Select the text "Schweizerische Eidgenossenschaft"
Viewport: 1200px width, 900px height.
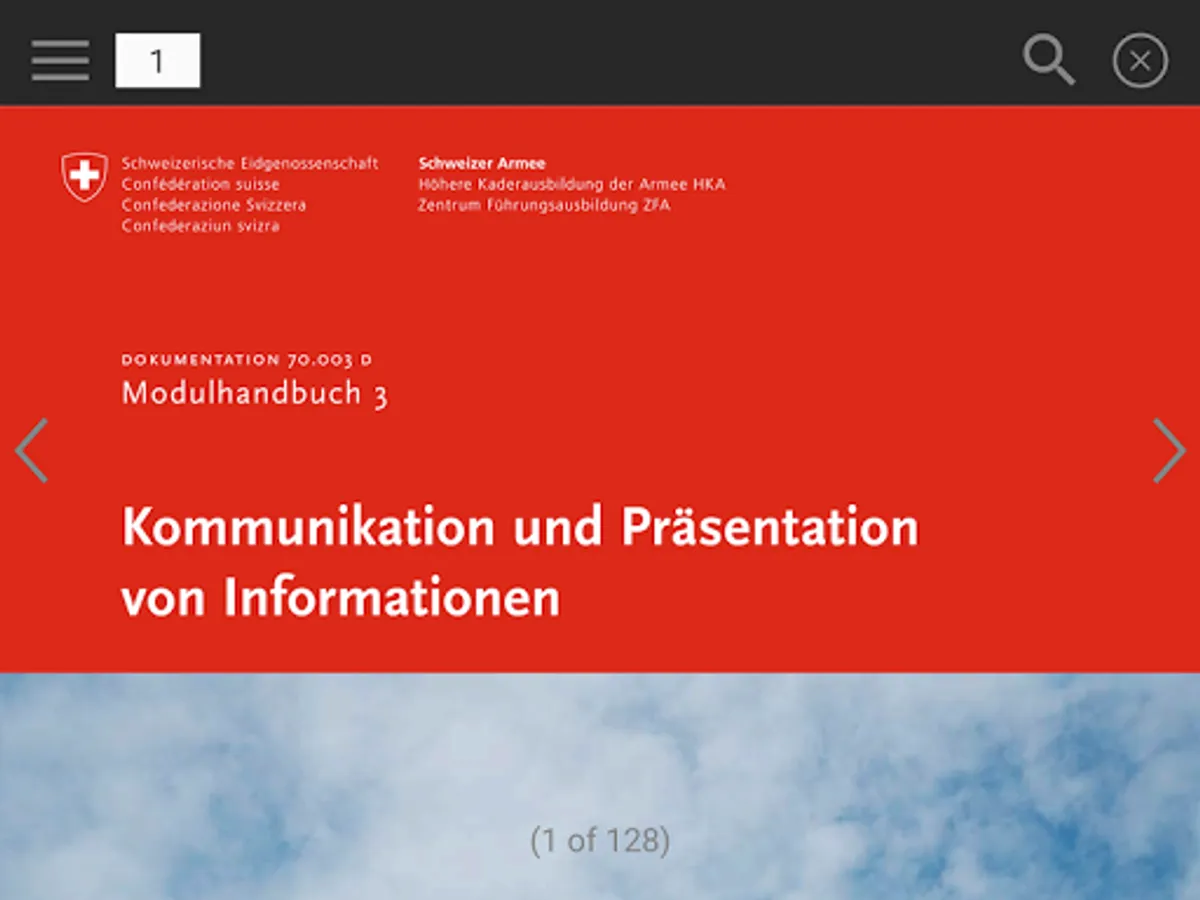[250, 163]
